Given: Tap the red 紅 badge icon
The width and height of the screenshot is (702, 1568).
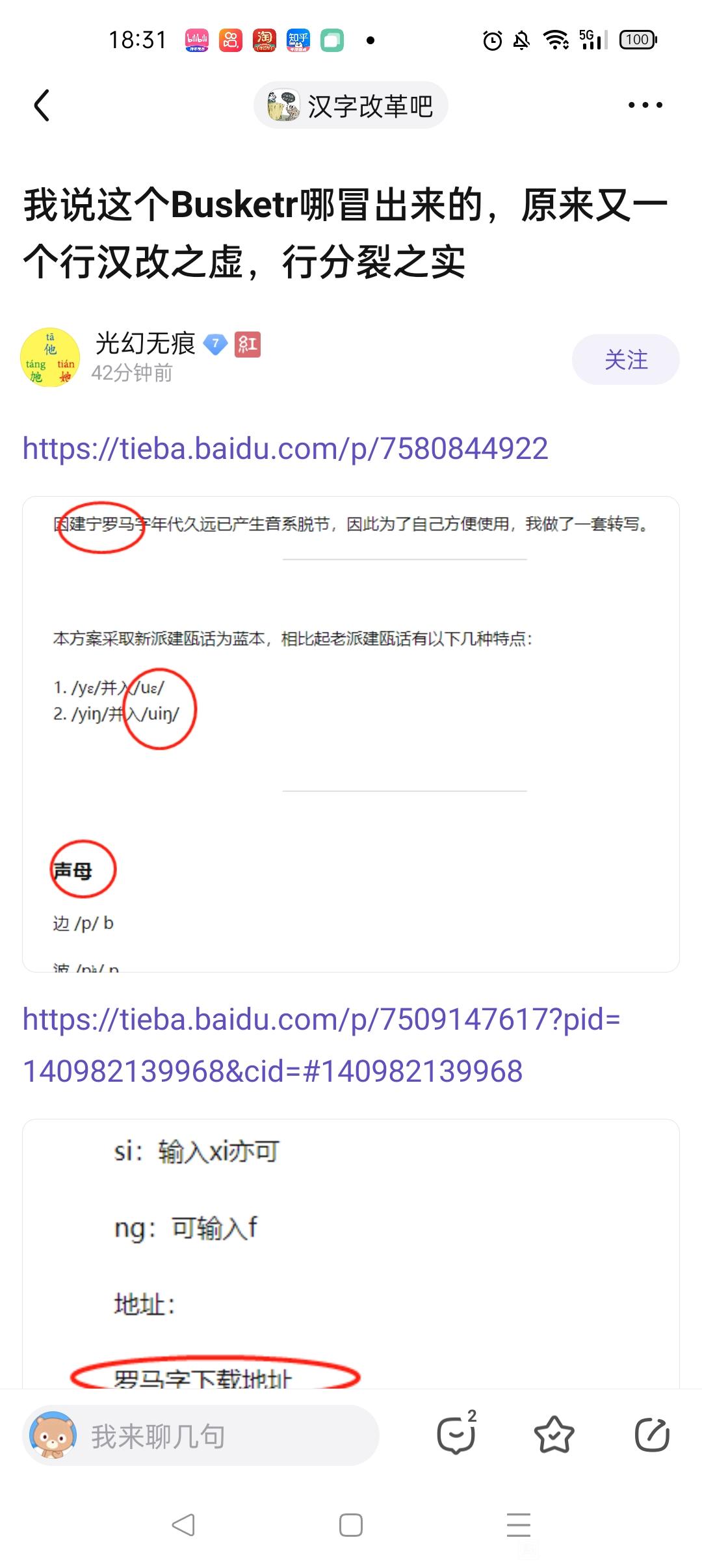Looking at the screenshot, I should [x=248, y=345].
